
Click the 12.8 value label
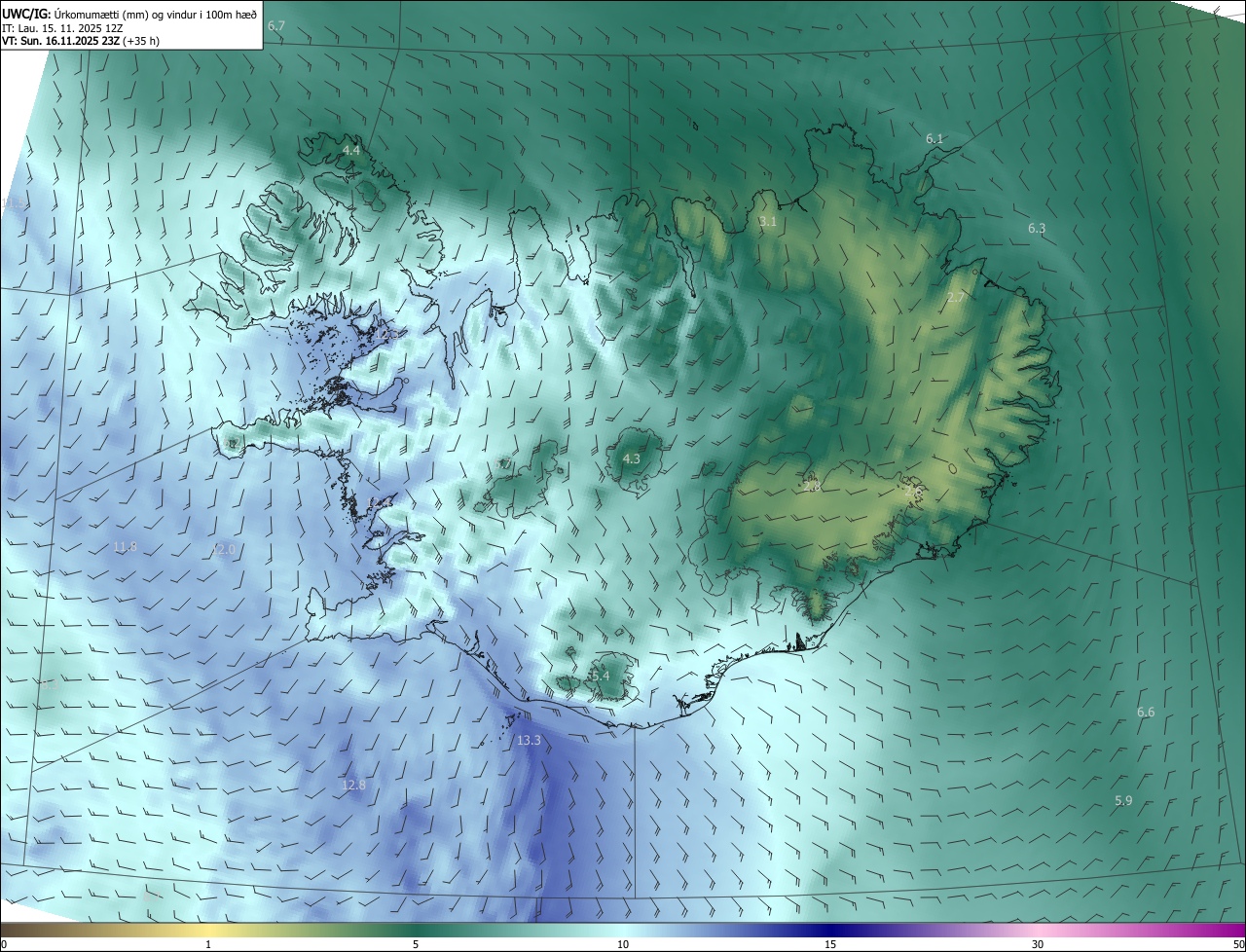353,785
